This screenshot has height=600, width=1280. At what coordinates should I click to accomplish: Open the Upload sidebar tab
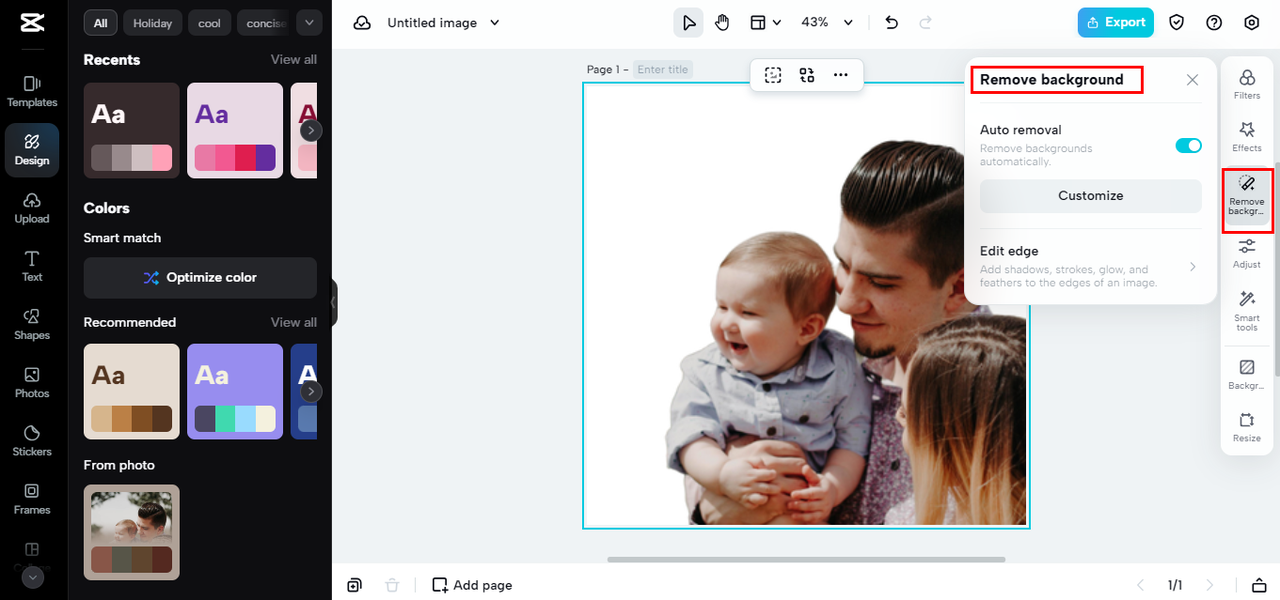32,208
